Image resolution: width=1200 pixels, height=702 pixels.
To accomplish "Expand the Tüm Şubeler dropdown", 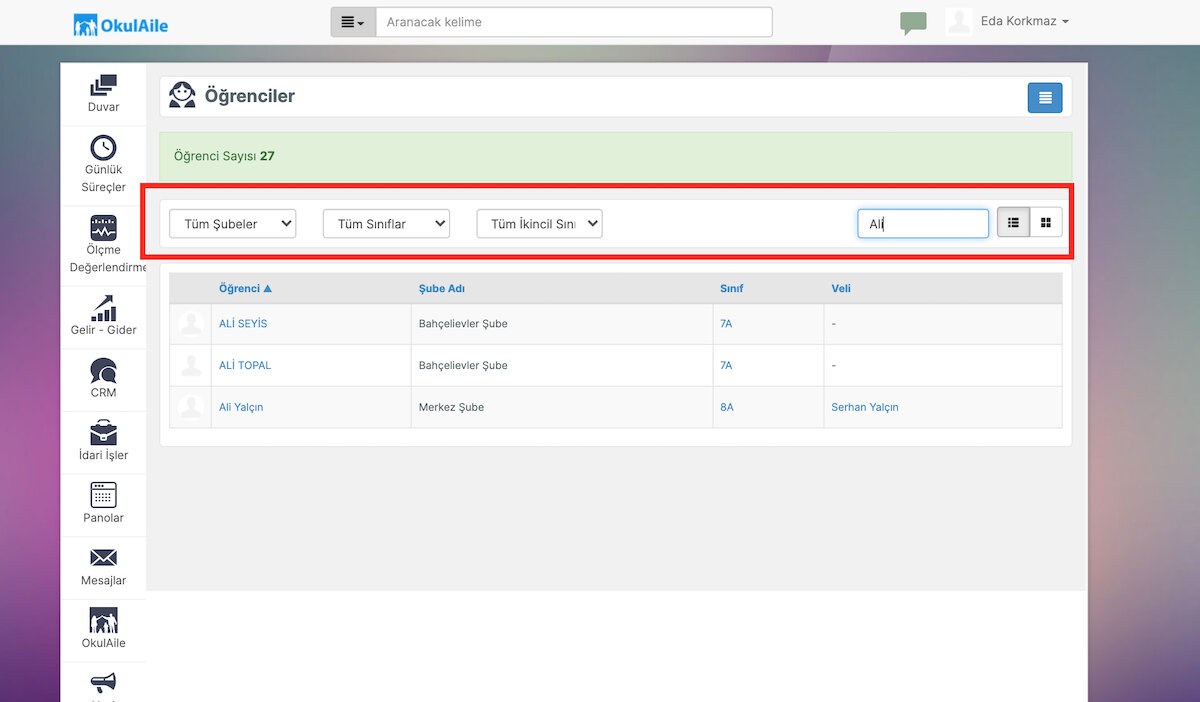I will pyautogui.click(x=233, y=224).
